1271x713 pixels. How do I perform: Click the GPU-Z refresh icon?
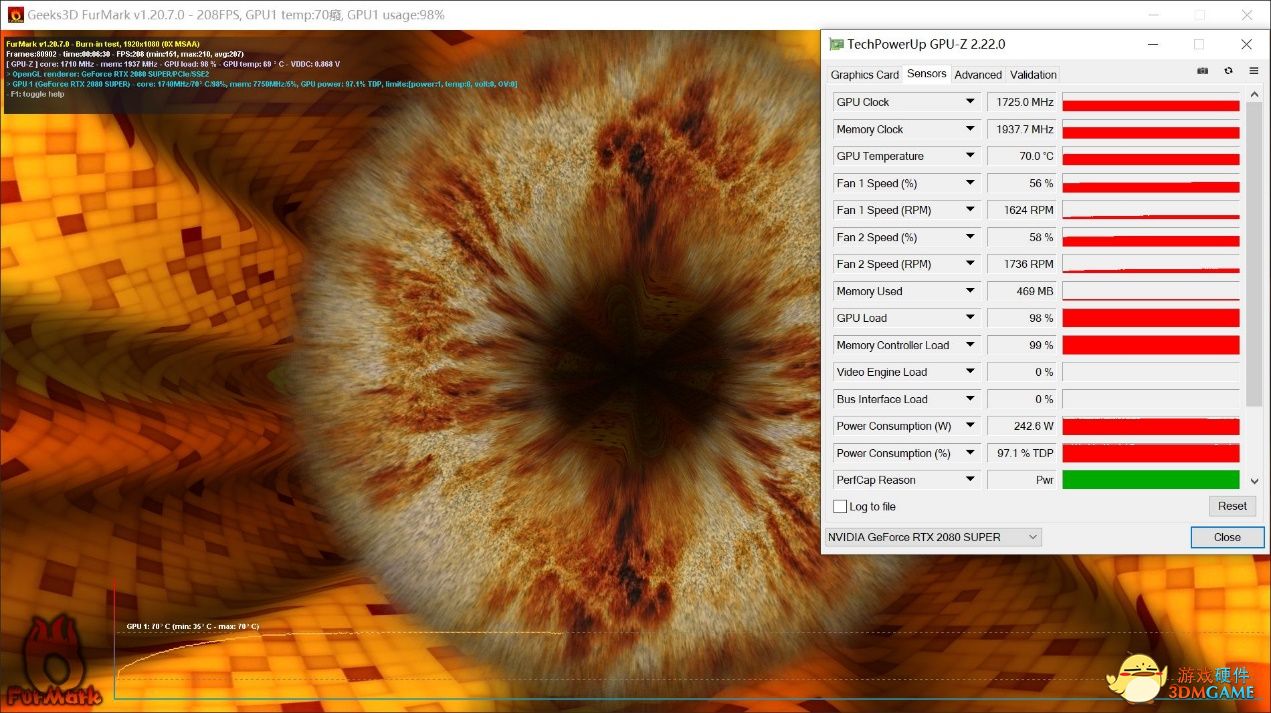pyautogui.click(x=1228, y=71)
